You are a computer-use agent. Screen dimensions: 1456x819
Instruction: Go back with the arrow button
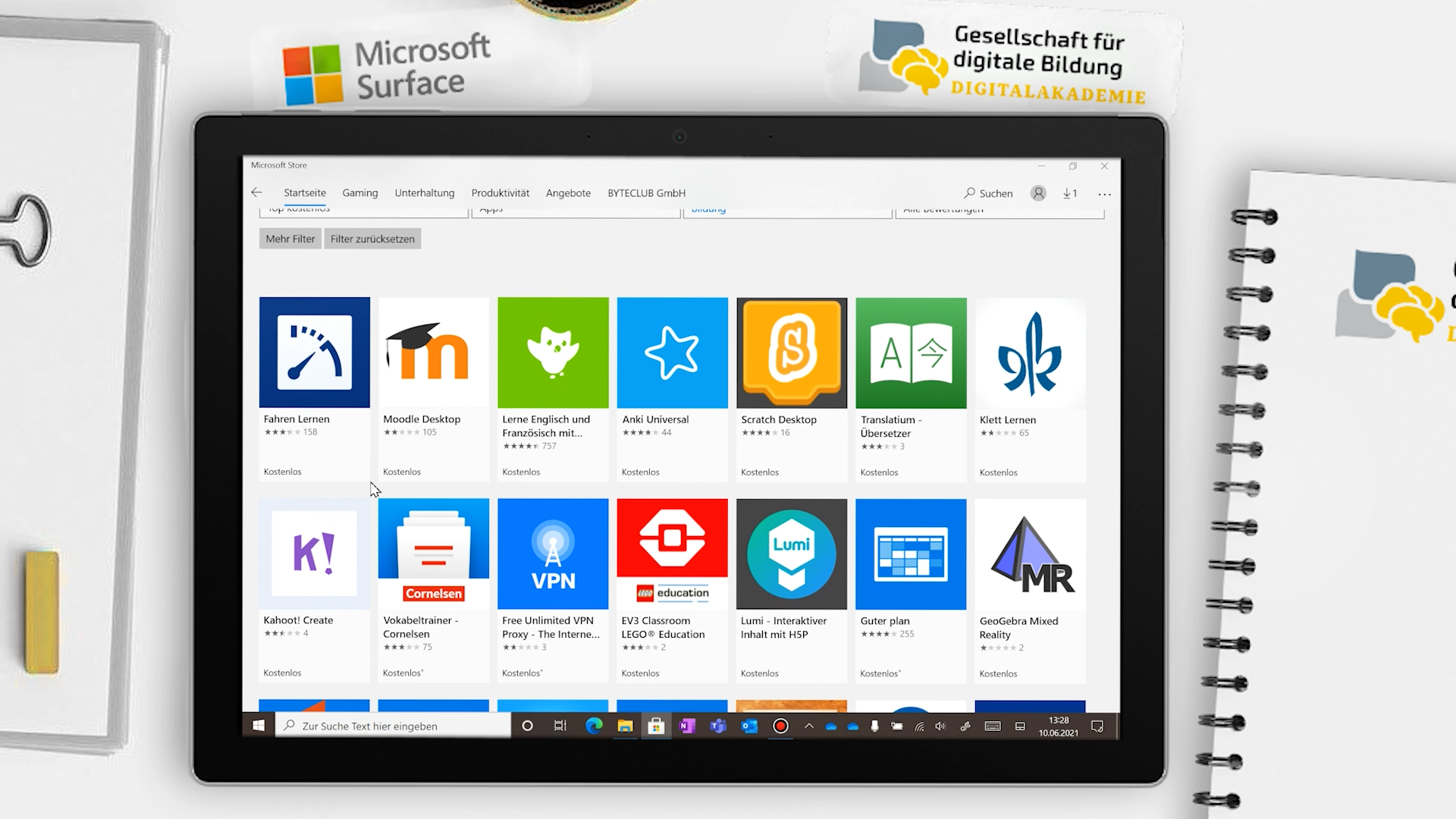pyautogui.click(x=256, y=193)
